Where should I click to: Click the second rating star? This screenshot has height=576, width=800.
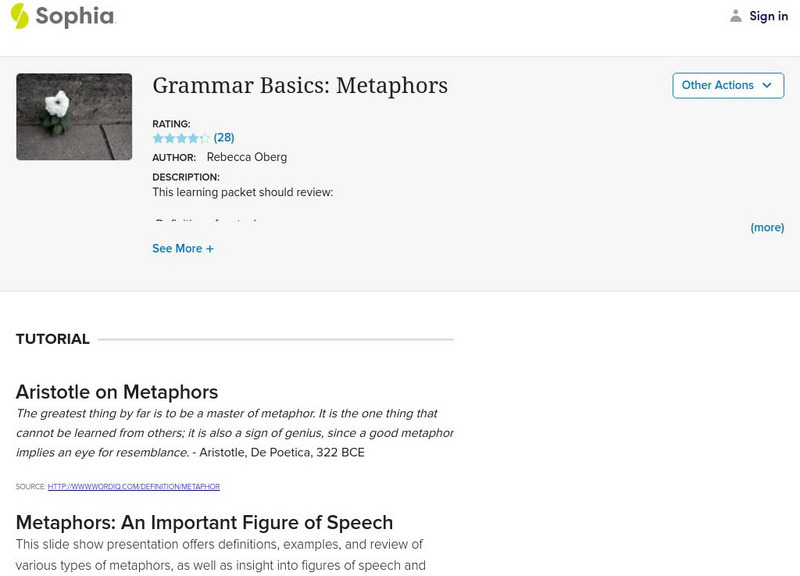[169, 138]
